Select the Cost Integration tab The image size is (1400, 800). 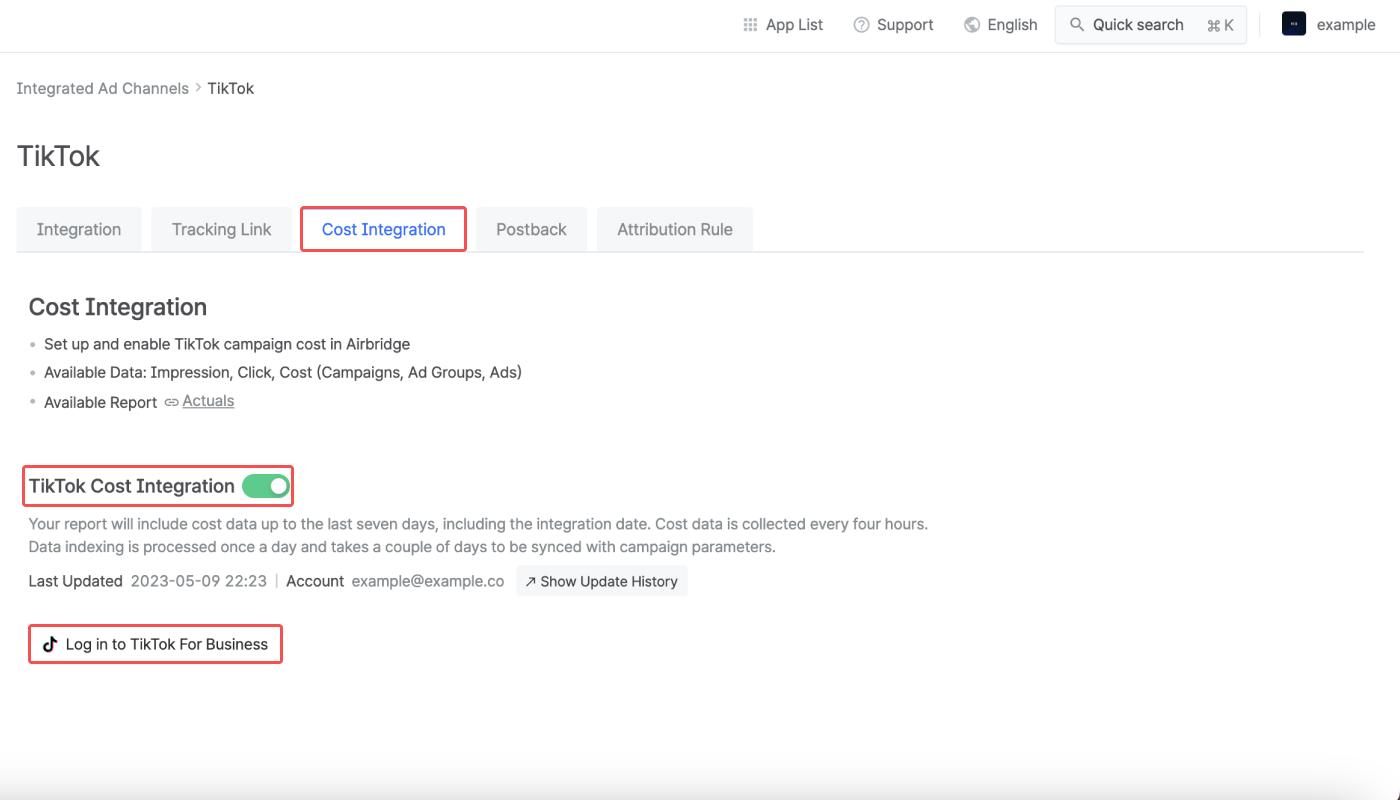384,229
